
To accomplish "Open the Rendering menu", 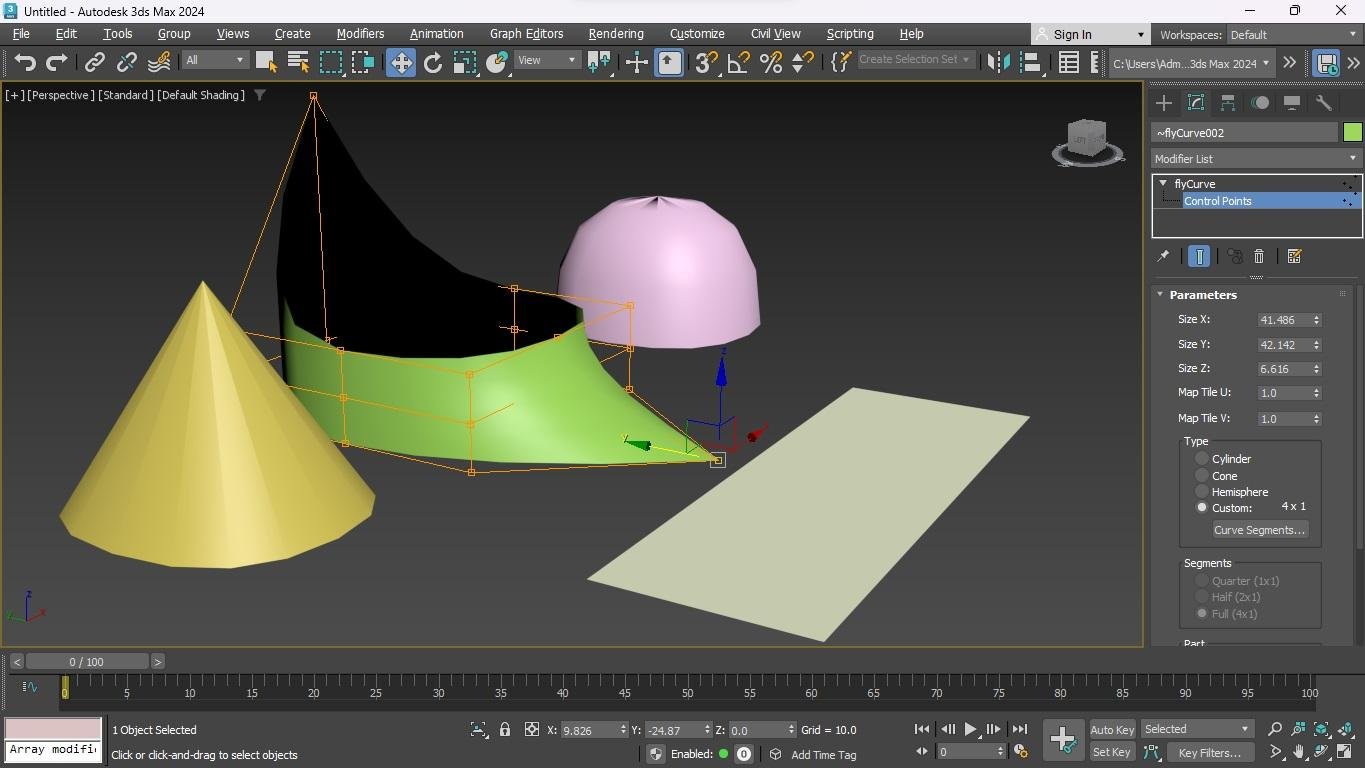I will pyautogui.click(x=615, y=34).
